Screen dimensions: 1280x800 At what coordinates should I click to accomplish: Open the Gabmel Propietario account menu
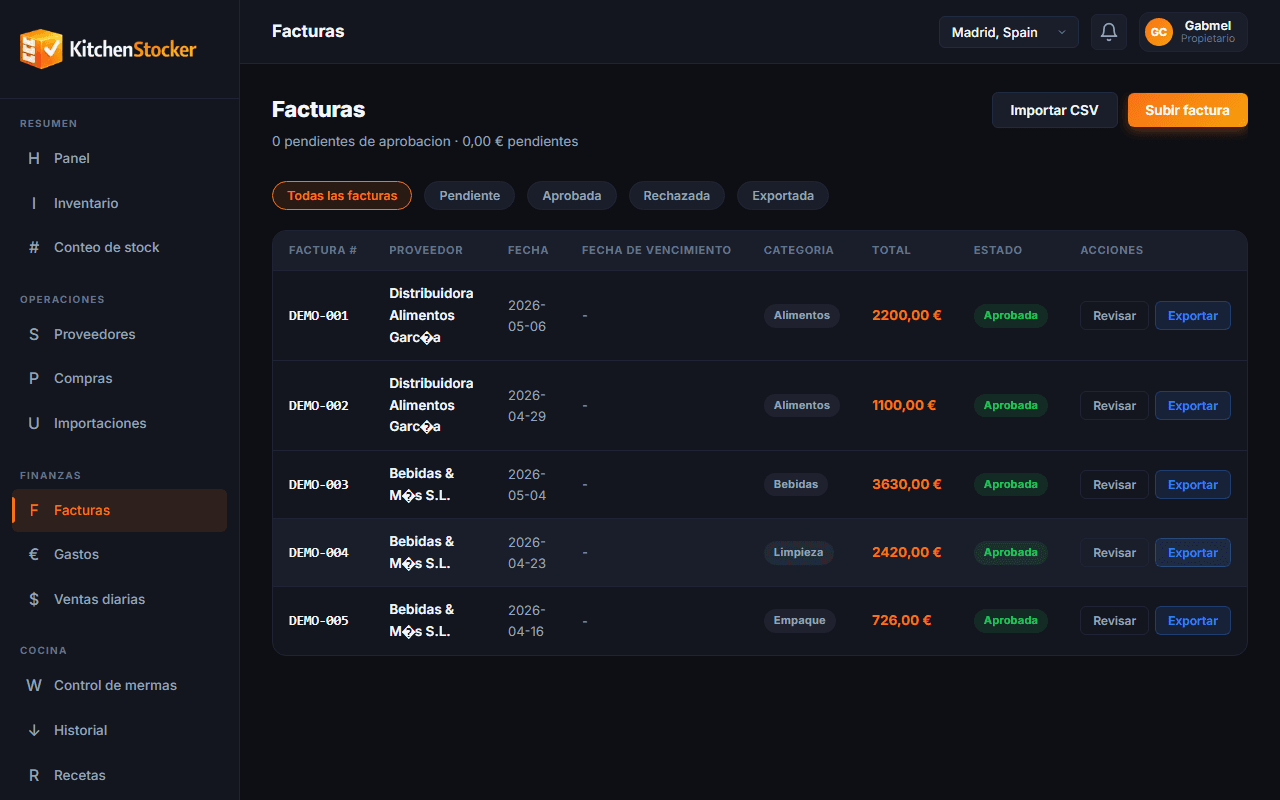pos(1193,32)
